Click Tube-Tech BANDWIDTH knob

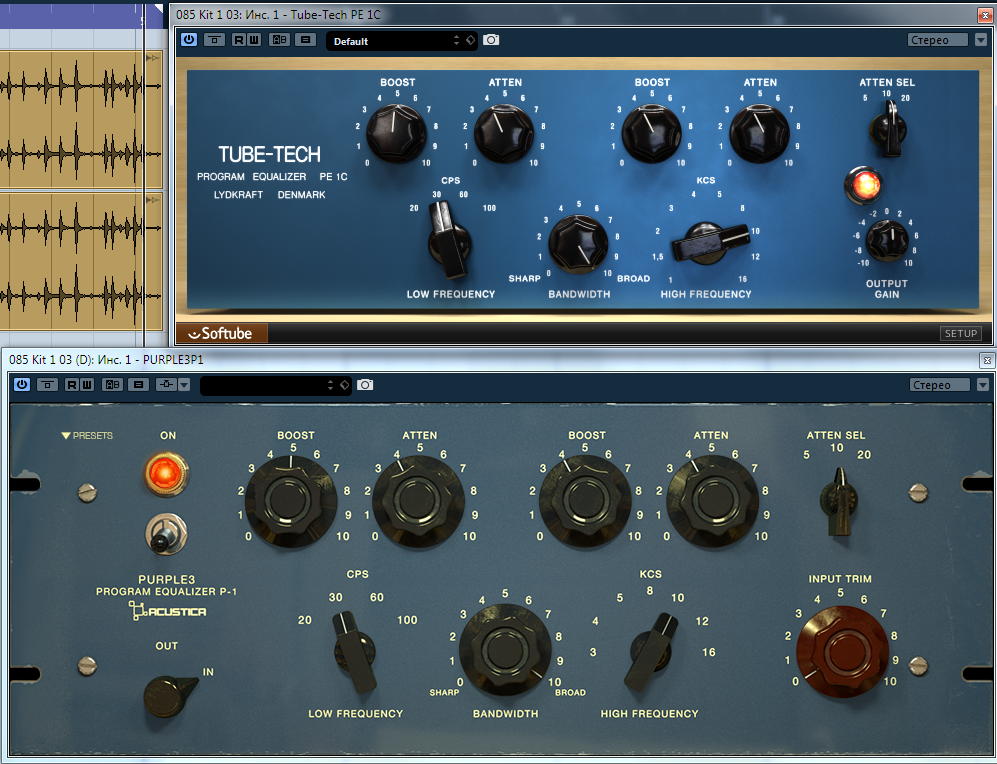point(578,244)
